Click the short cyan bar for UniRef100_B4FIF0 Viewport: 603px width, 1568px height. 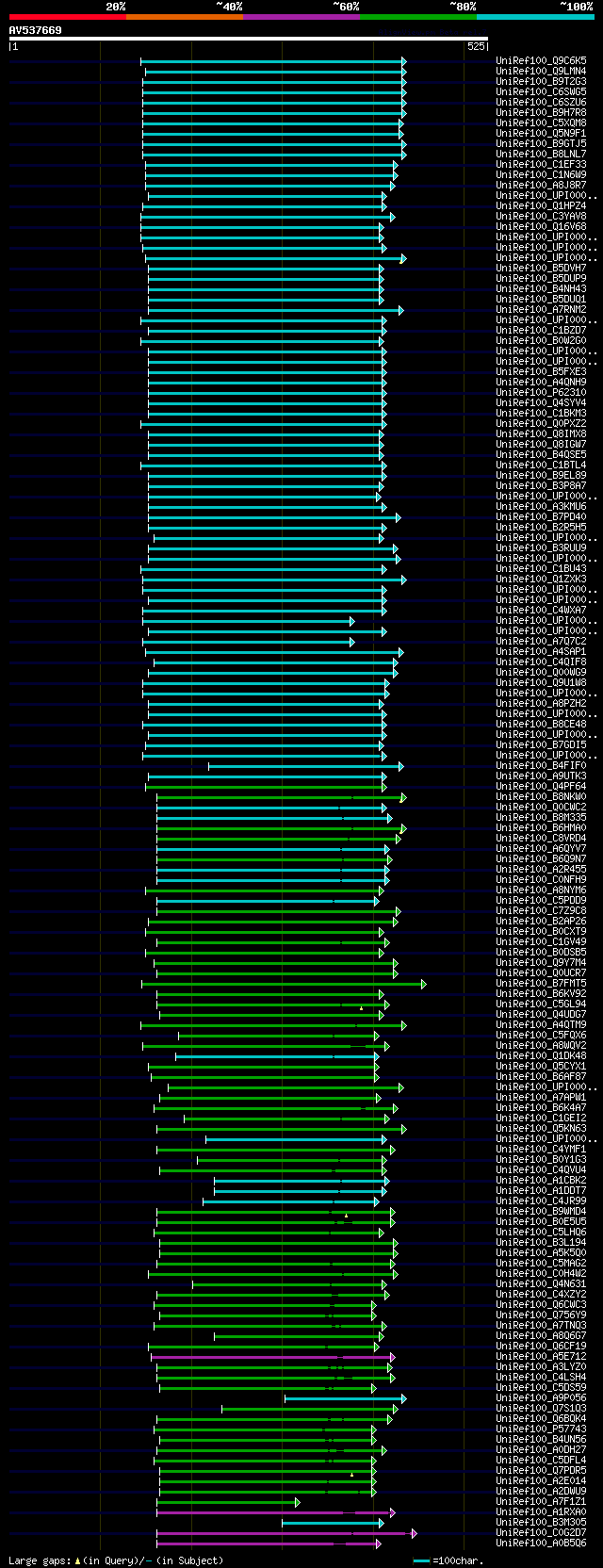[306, 766]
